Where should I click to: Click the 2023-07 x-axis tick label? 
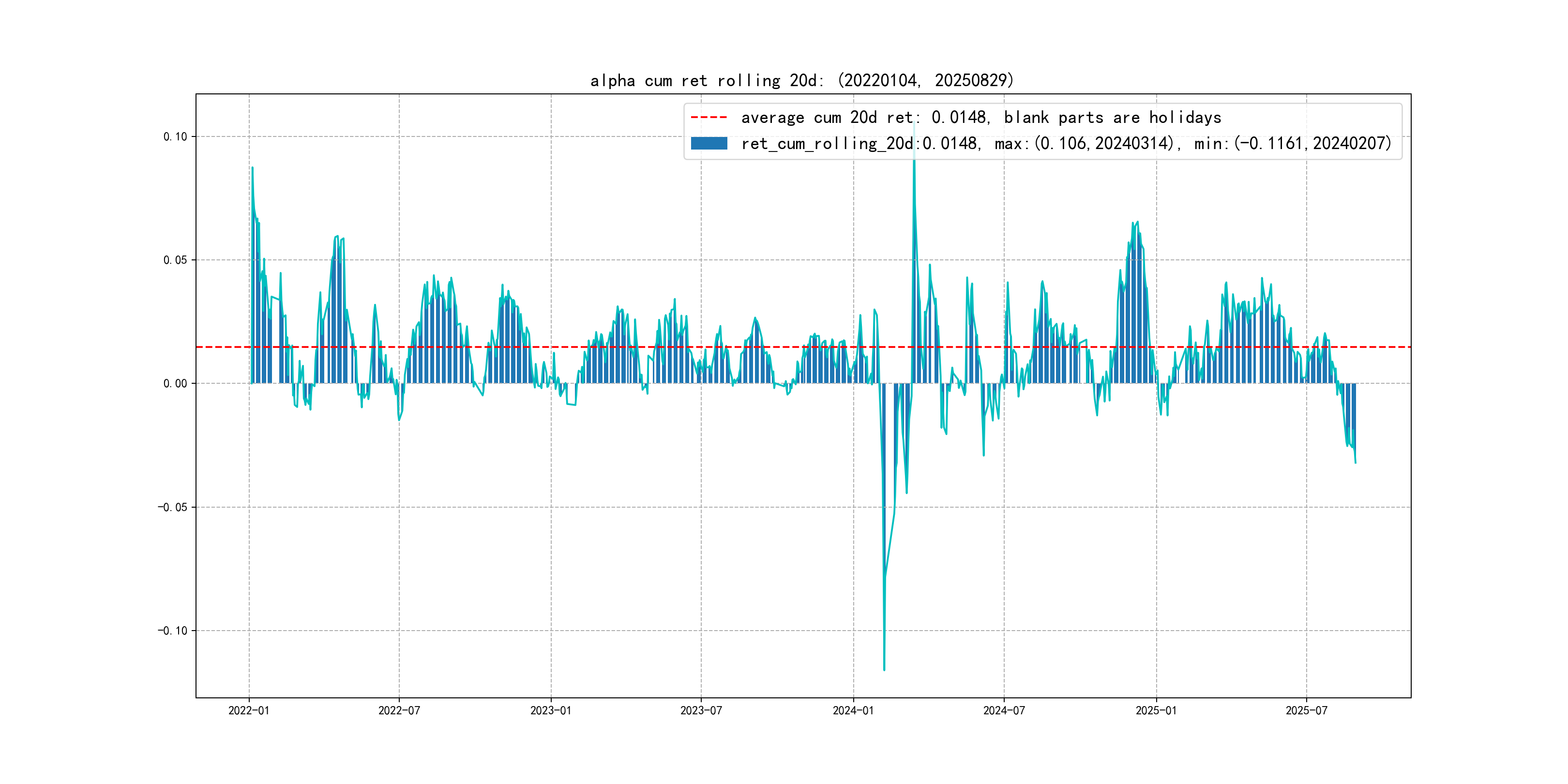[x=701, y=710]
